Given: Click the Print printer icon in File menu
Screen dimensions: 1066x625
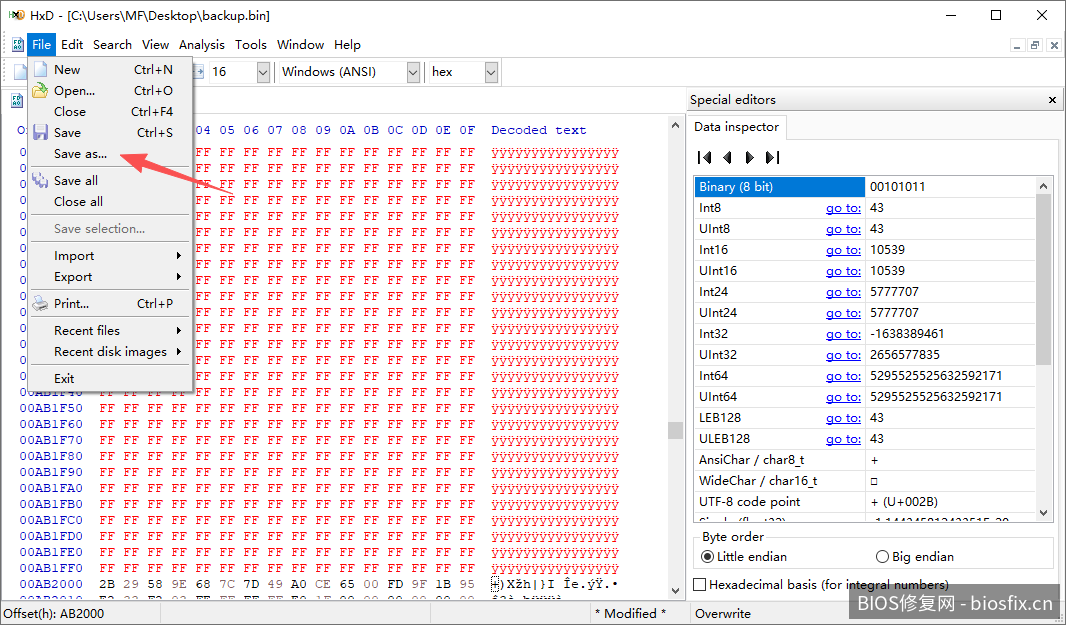Looking at the screenshot, I should [x=40, y=303].
